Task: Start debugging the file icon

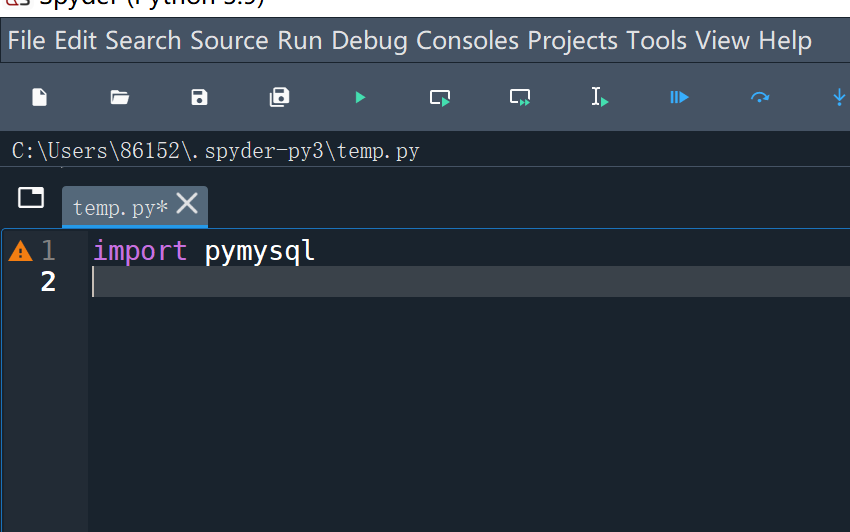Action: 679,98
